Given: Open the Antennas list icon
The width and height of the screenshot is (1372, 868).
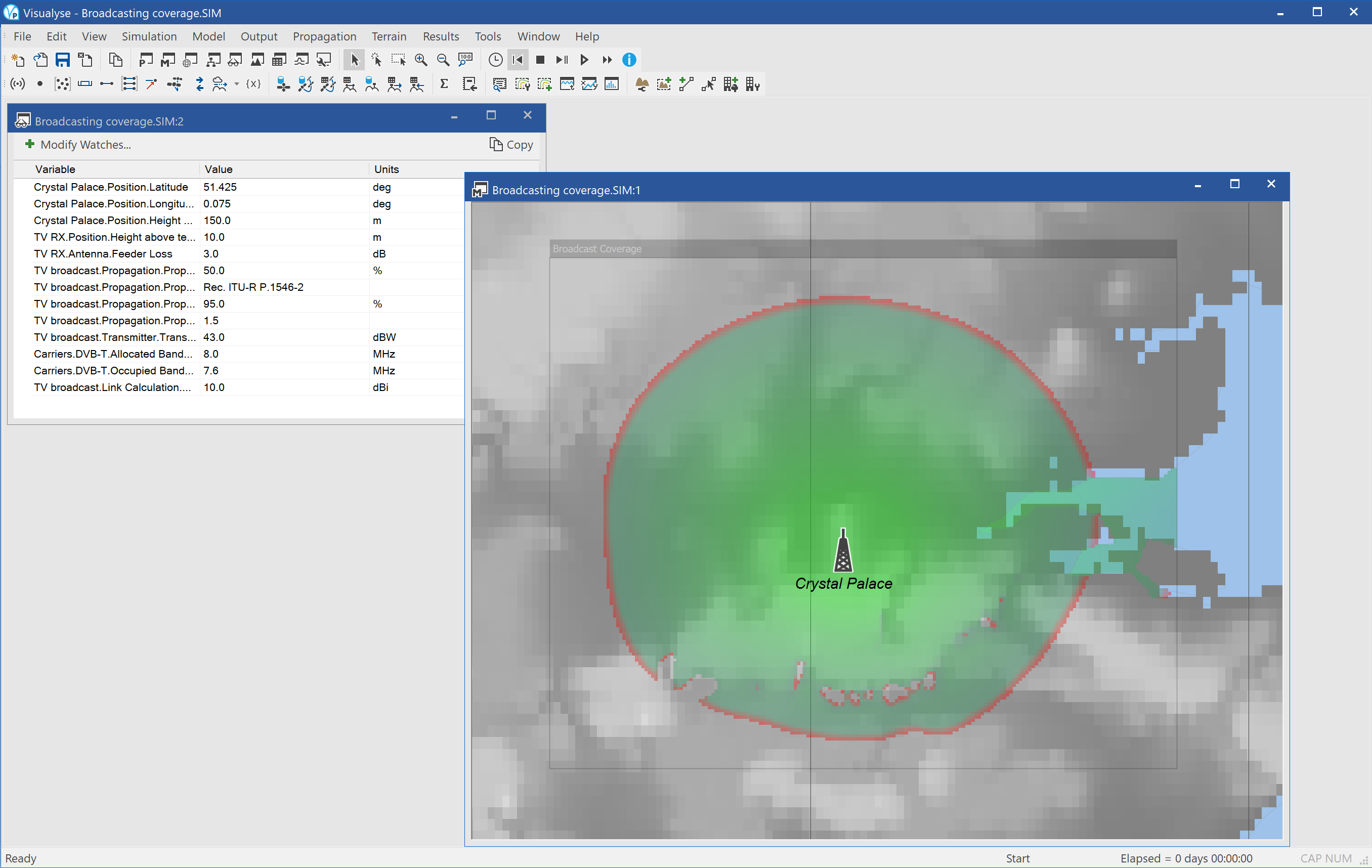Looking at the screenshot, I should [18, 85].
